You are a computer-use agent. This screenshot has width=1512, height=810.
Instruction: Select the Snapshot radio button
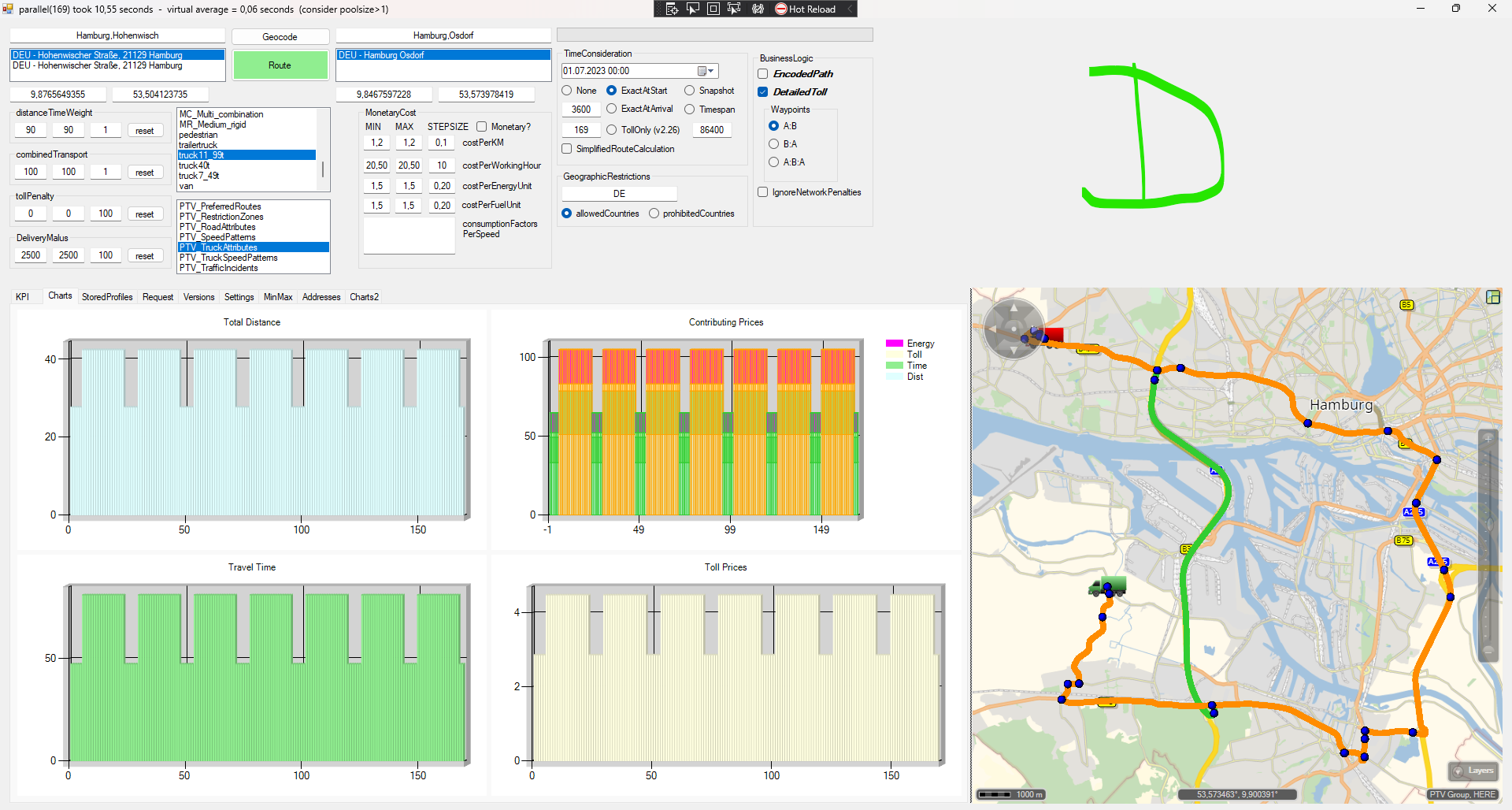click(690, 91)
